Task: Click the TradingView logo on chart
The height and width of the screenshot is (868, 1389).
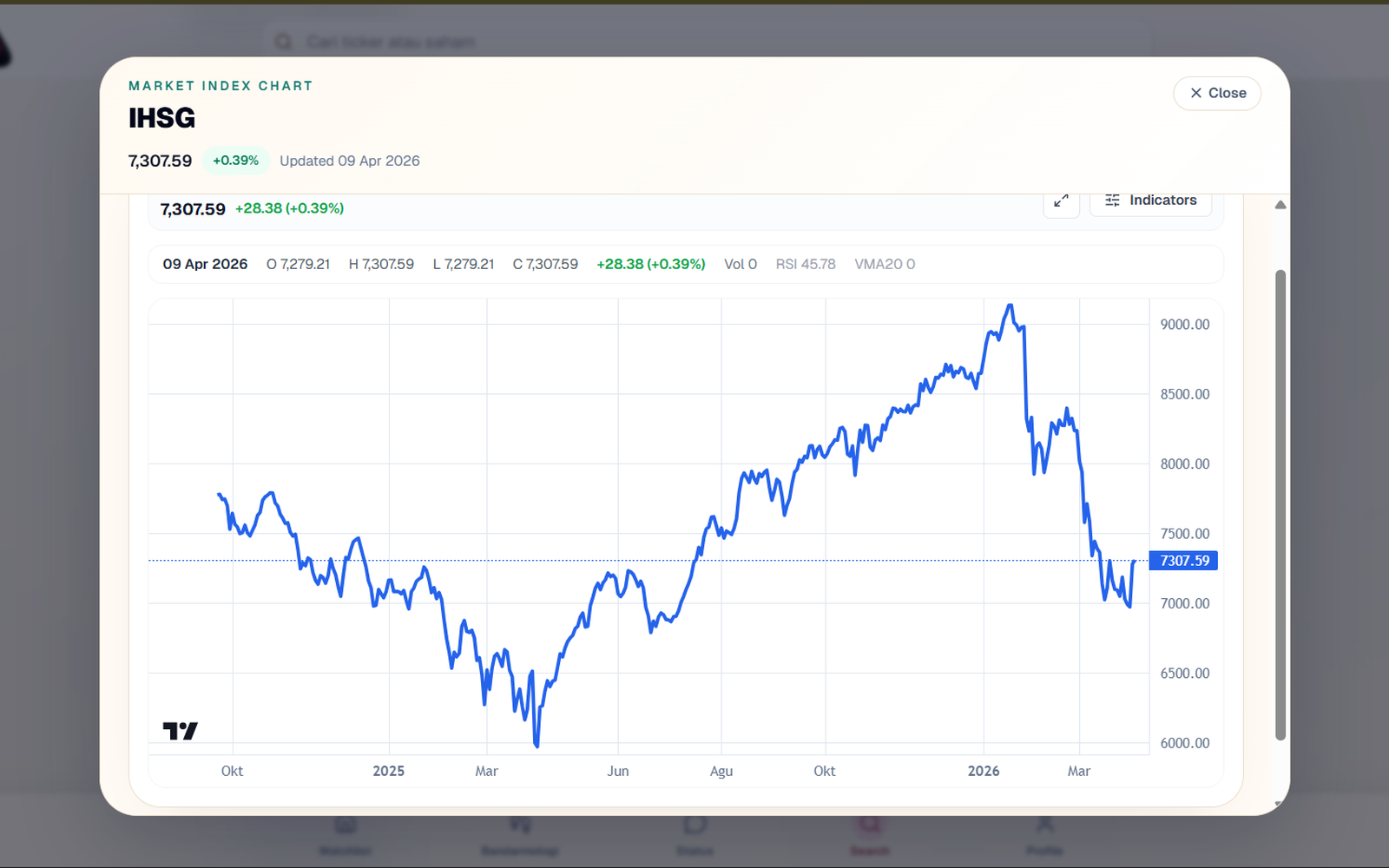Action: [x=180, y=731]
